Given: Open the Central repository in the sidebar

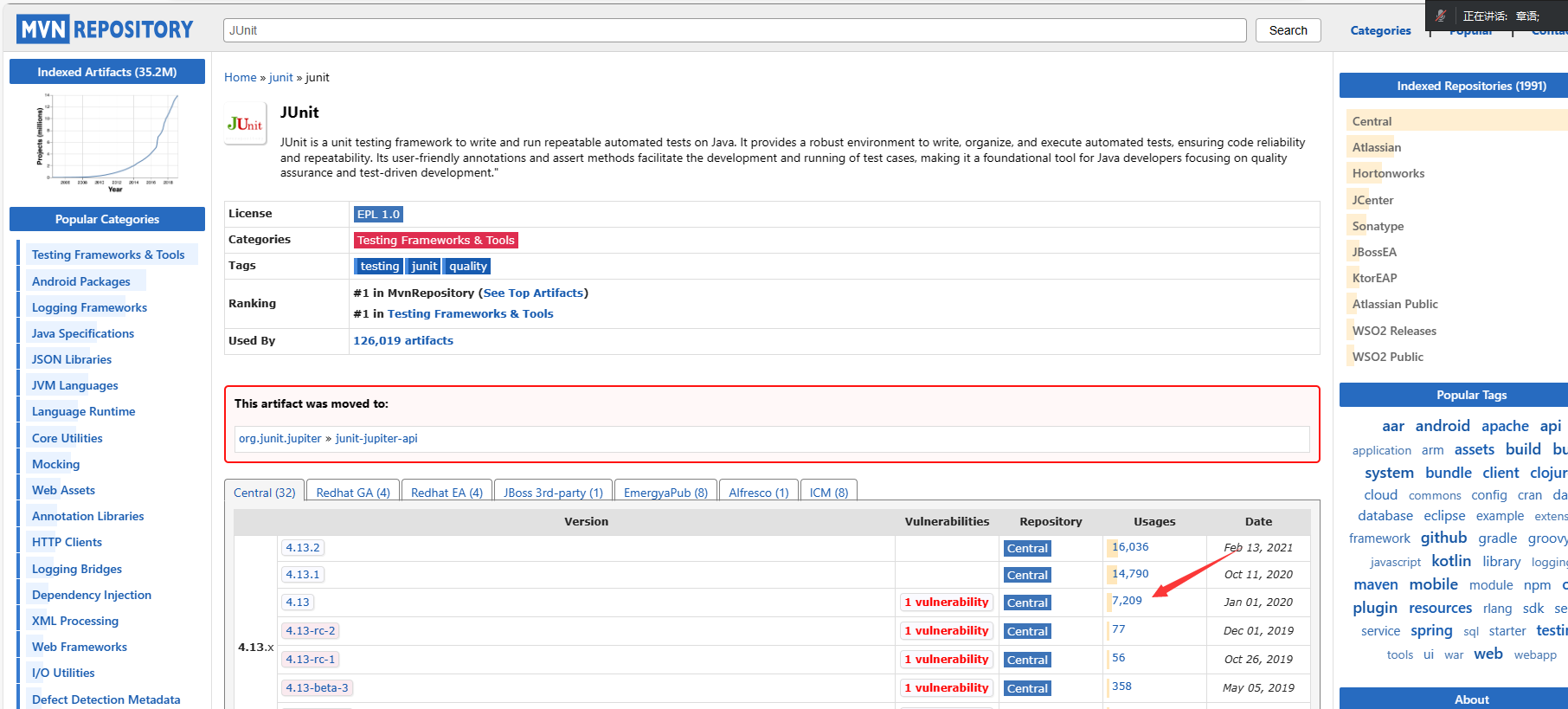Looking at the screenshot, I should coord(1372,121).
